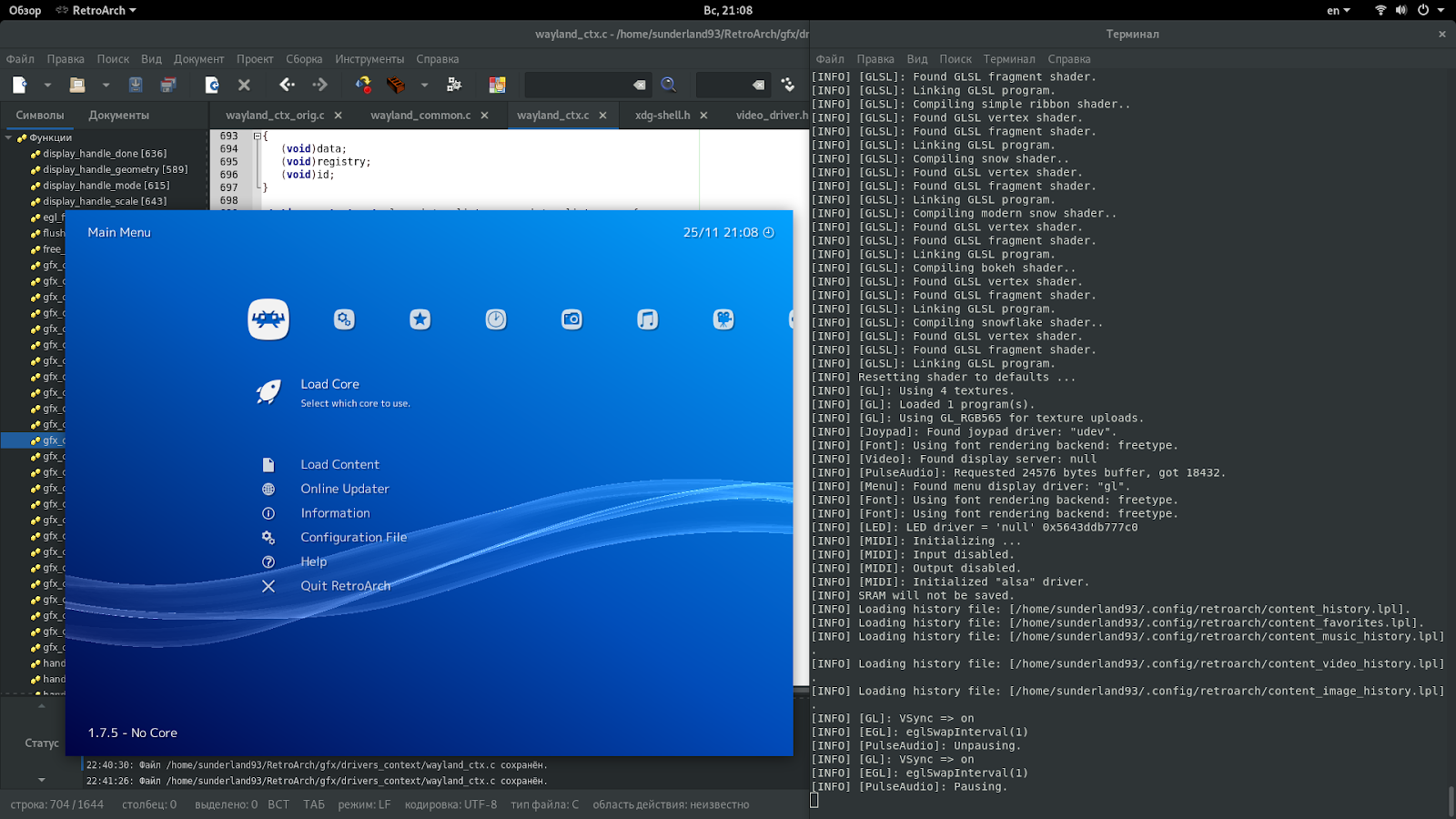Screen dimensions: 1456x819
Task: Open the History clock tab in RetroArch
Action: click(496, 319)
